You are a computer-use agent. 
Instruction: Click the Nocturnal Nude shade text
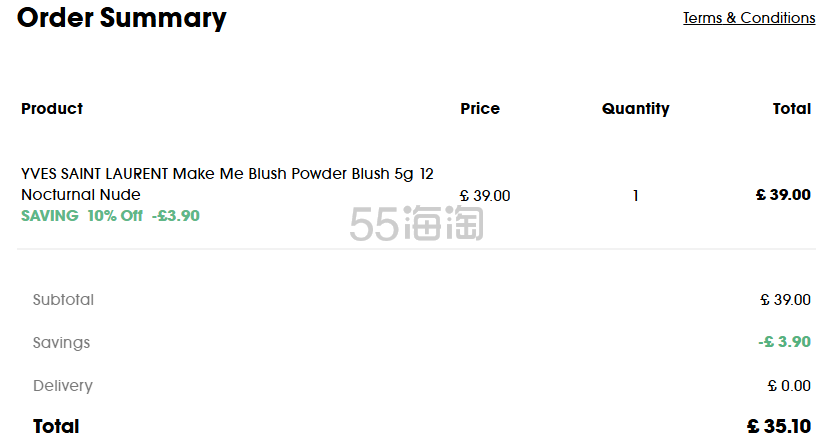(81, 195)
